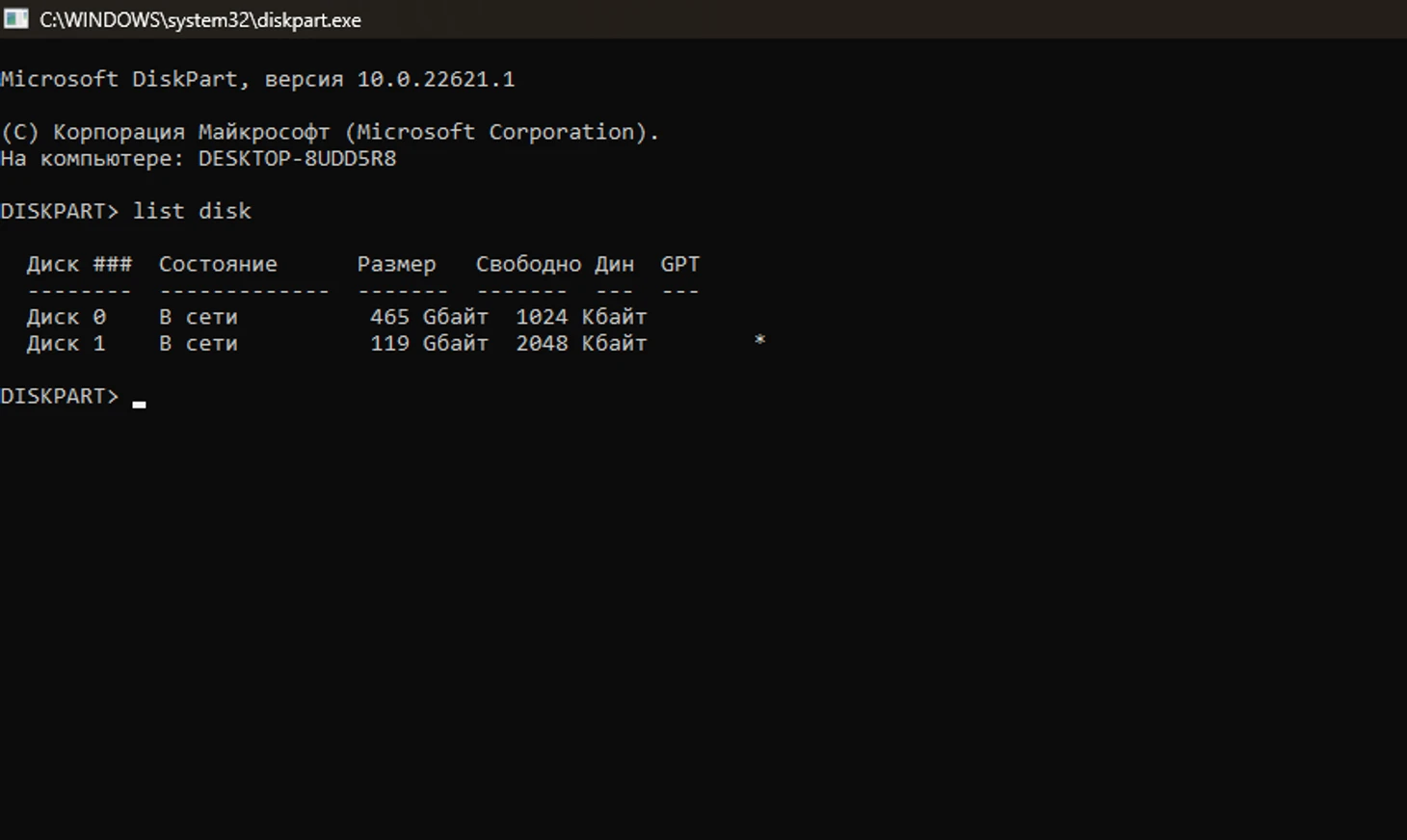Click the 119 Gбайт size value
The height and width of the screenshot is (840, 1407).
(429, 344)
